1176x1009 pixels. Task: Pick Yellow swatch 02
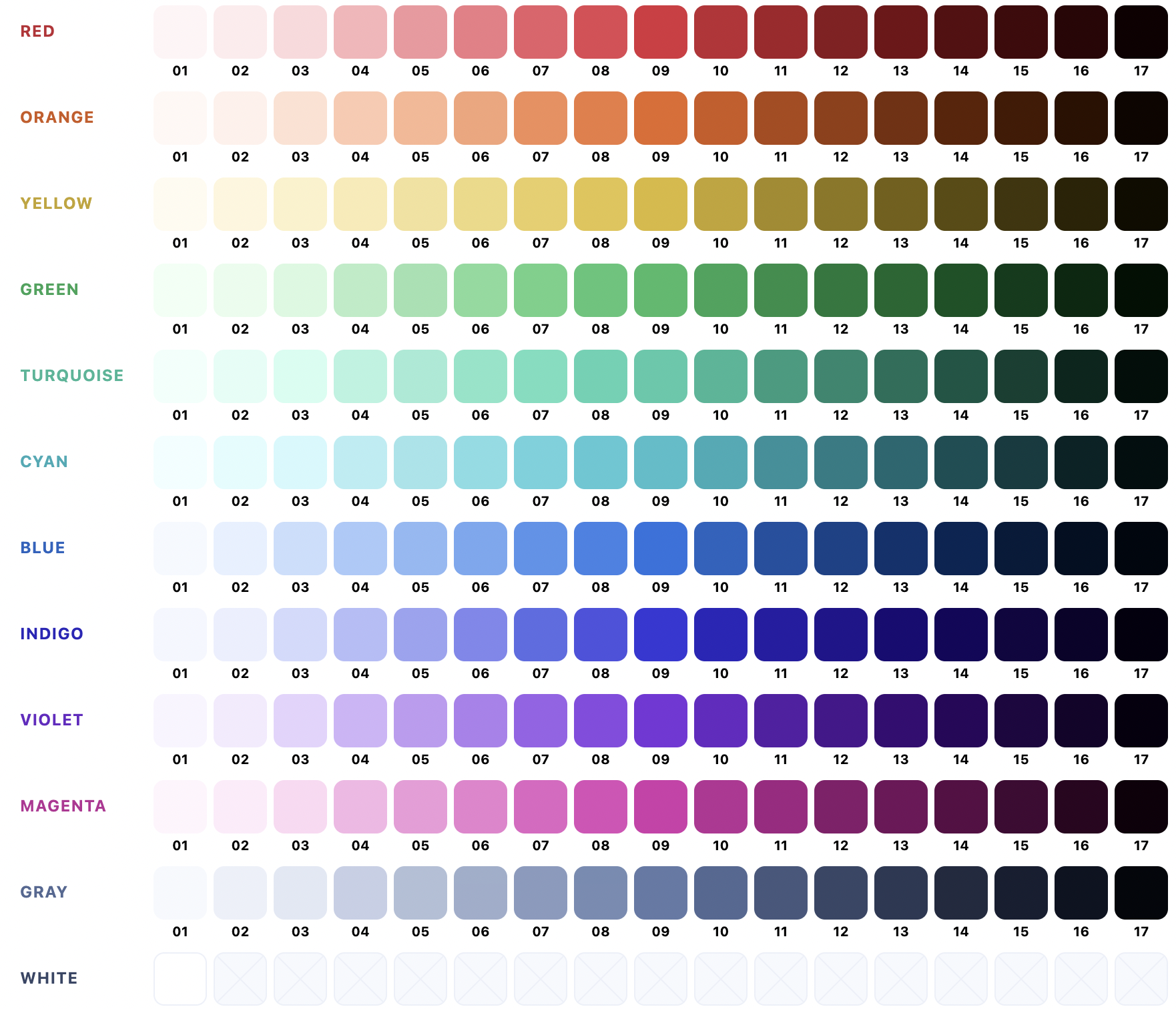240,204
